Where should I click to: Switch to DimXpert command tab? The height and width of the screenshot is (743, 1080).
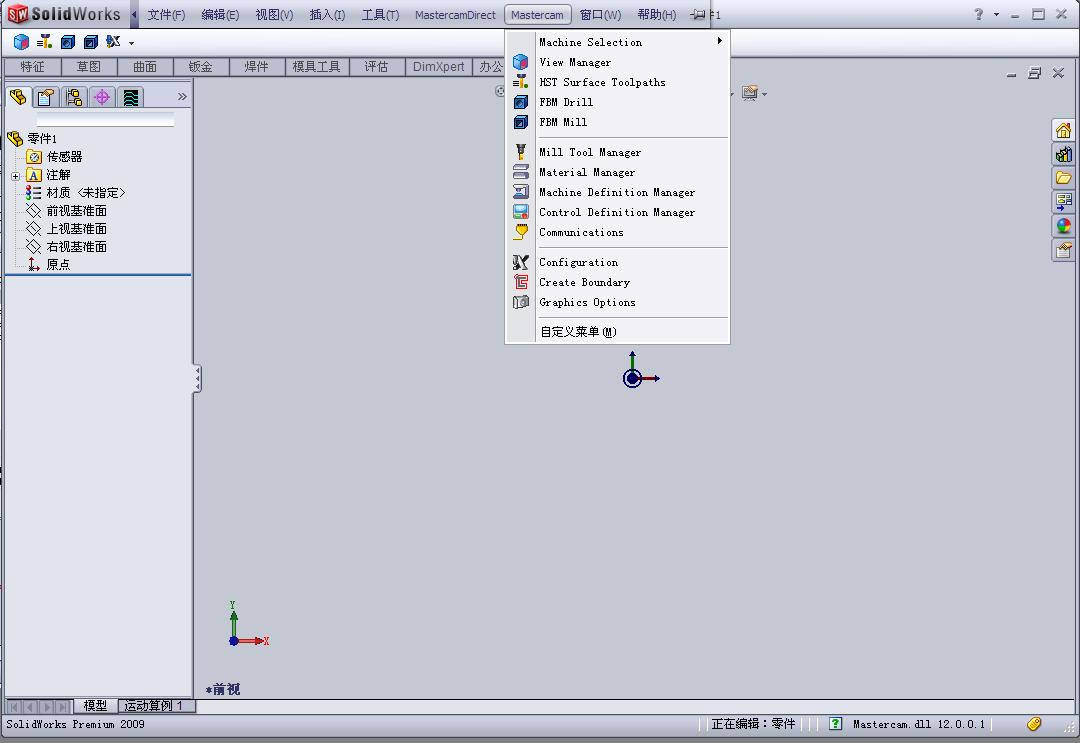coord(439,67)
